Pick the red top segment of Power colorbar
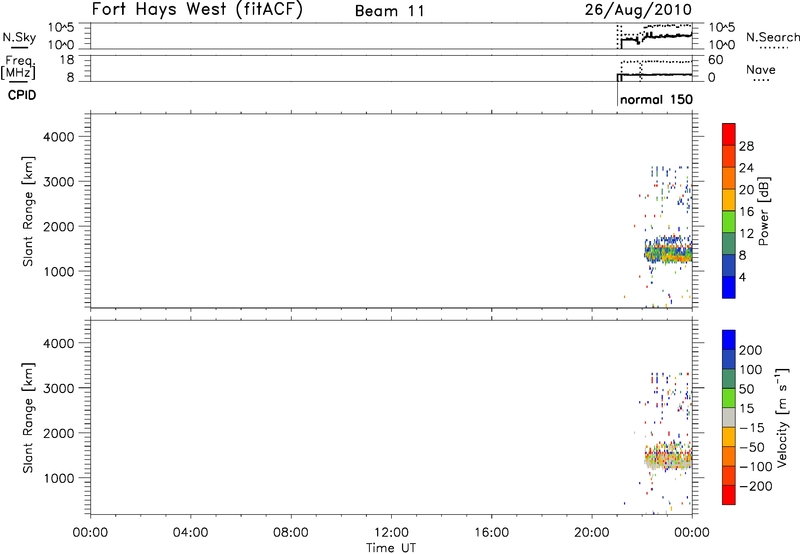Viewport: 800px width, 554px height. [x=729, y=134]
